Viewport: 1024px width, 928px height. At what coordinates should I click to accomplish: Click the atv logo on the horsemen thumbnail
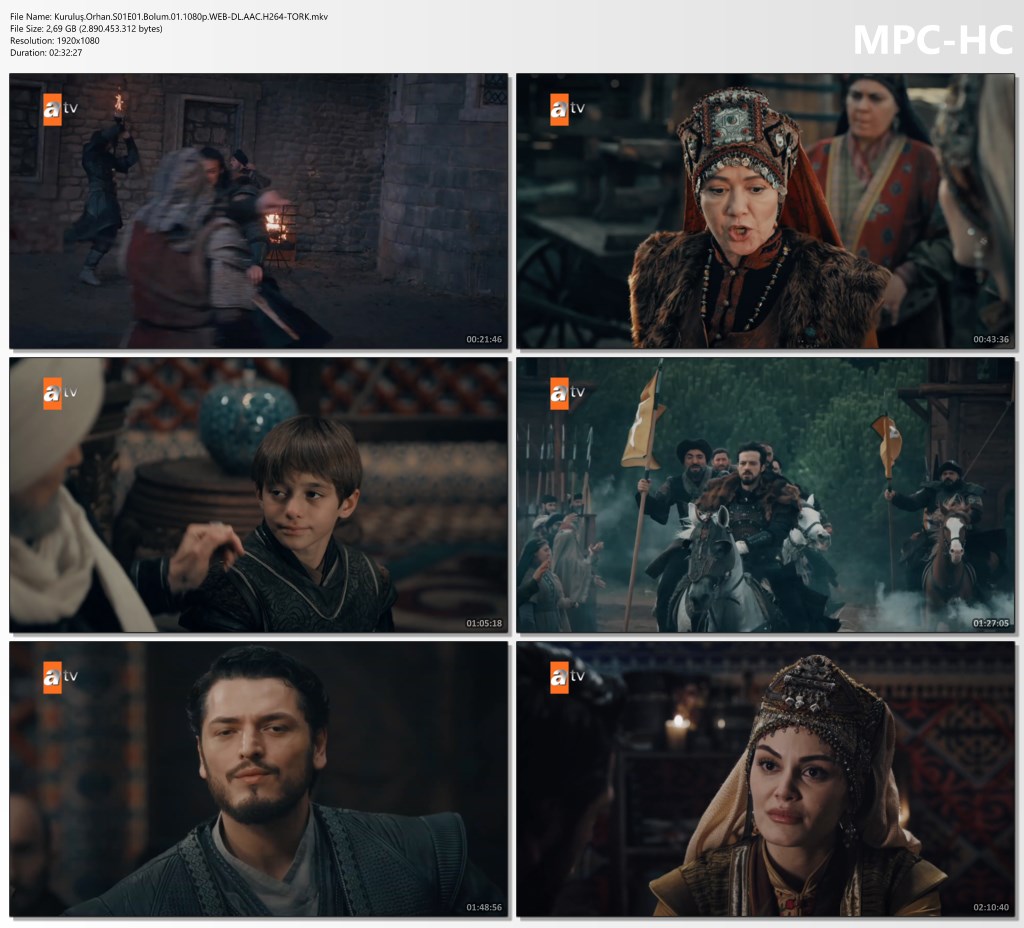coord(566,393)
